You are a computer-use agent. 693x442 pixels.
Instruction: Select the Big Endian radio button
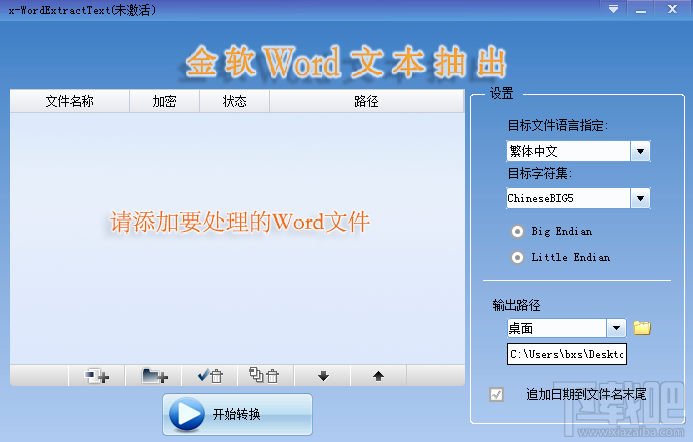pyautogui.click(x=517, y=231)
